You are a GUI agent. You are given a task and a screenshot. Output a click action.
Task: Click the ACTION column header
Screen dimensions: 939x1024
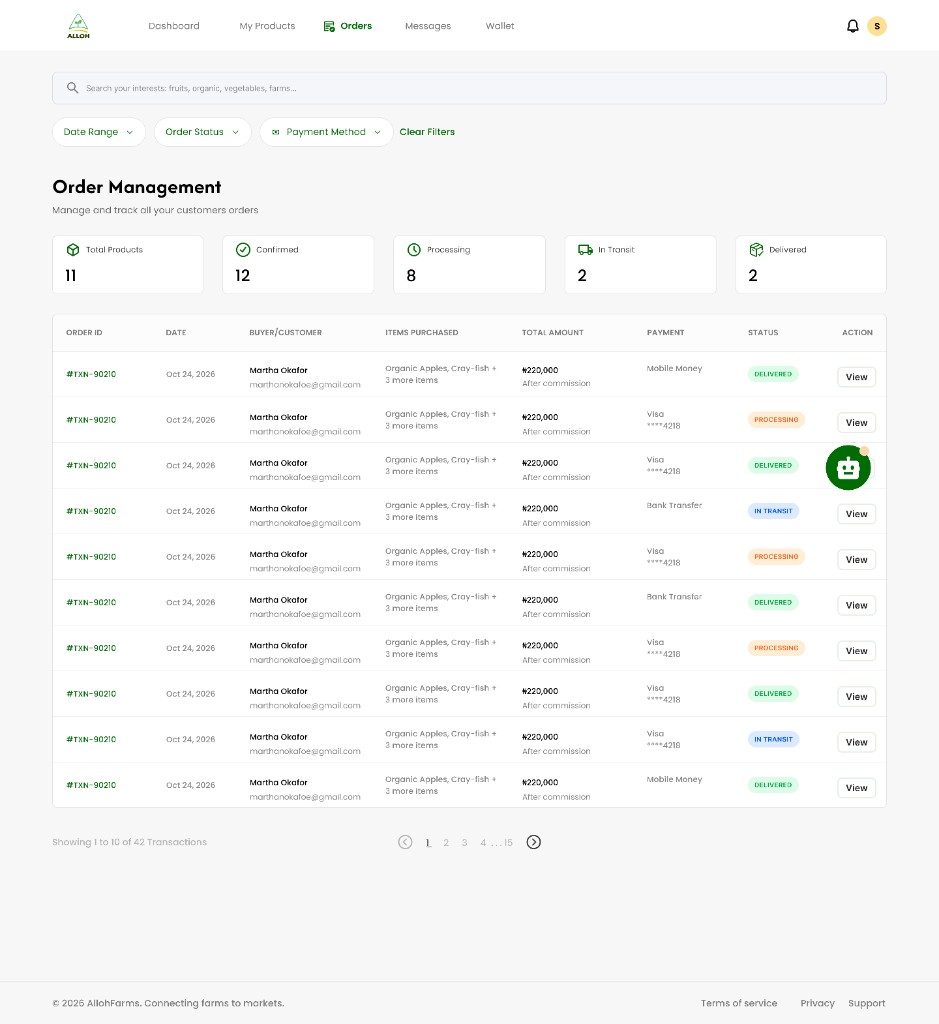tap(857, 332)
